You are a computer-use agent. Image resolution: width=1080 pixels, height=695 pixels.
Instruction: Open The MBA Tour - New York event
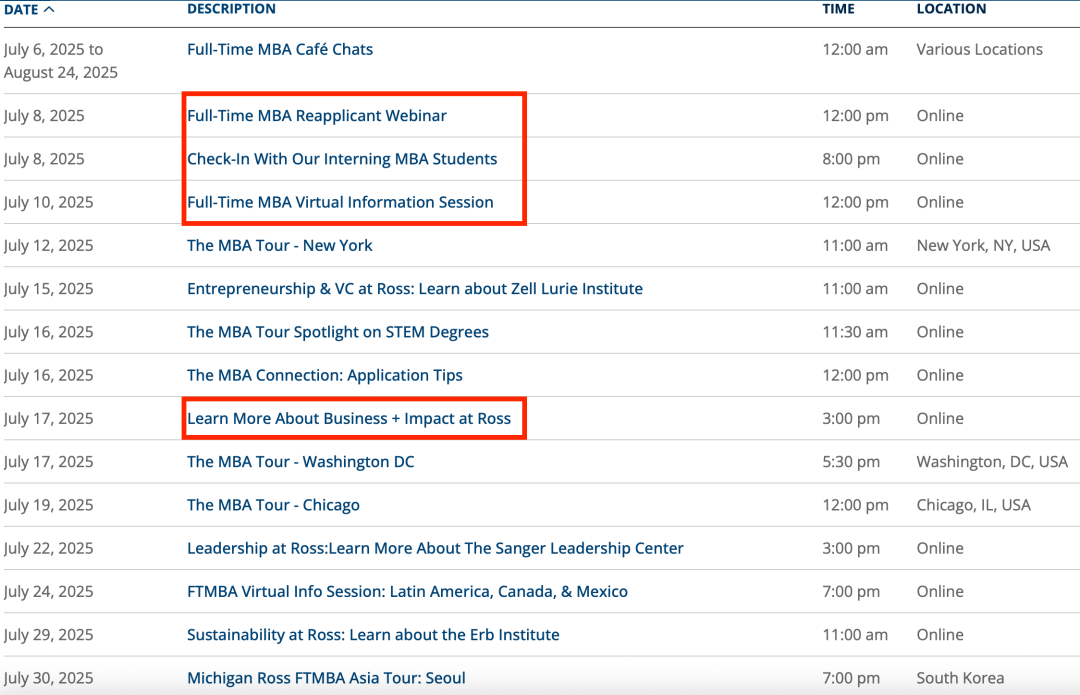coord(280,246)
